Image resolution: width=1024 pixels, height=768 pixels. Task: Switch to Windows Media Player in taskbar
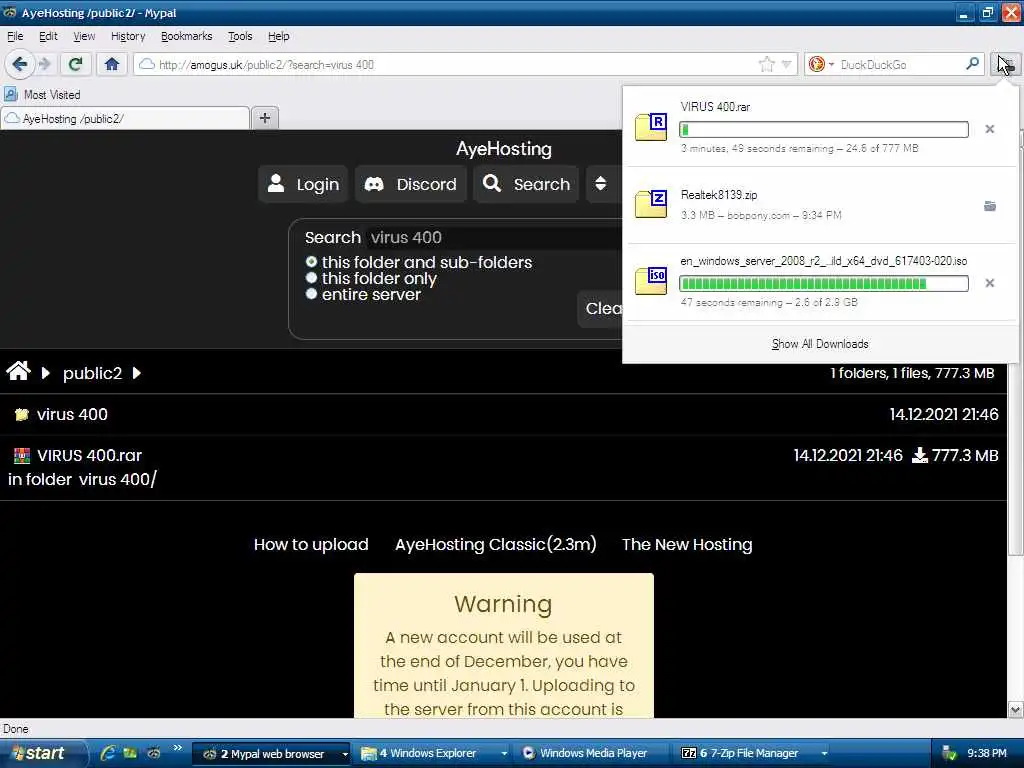tap(593, 754)
